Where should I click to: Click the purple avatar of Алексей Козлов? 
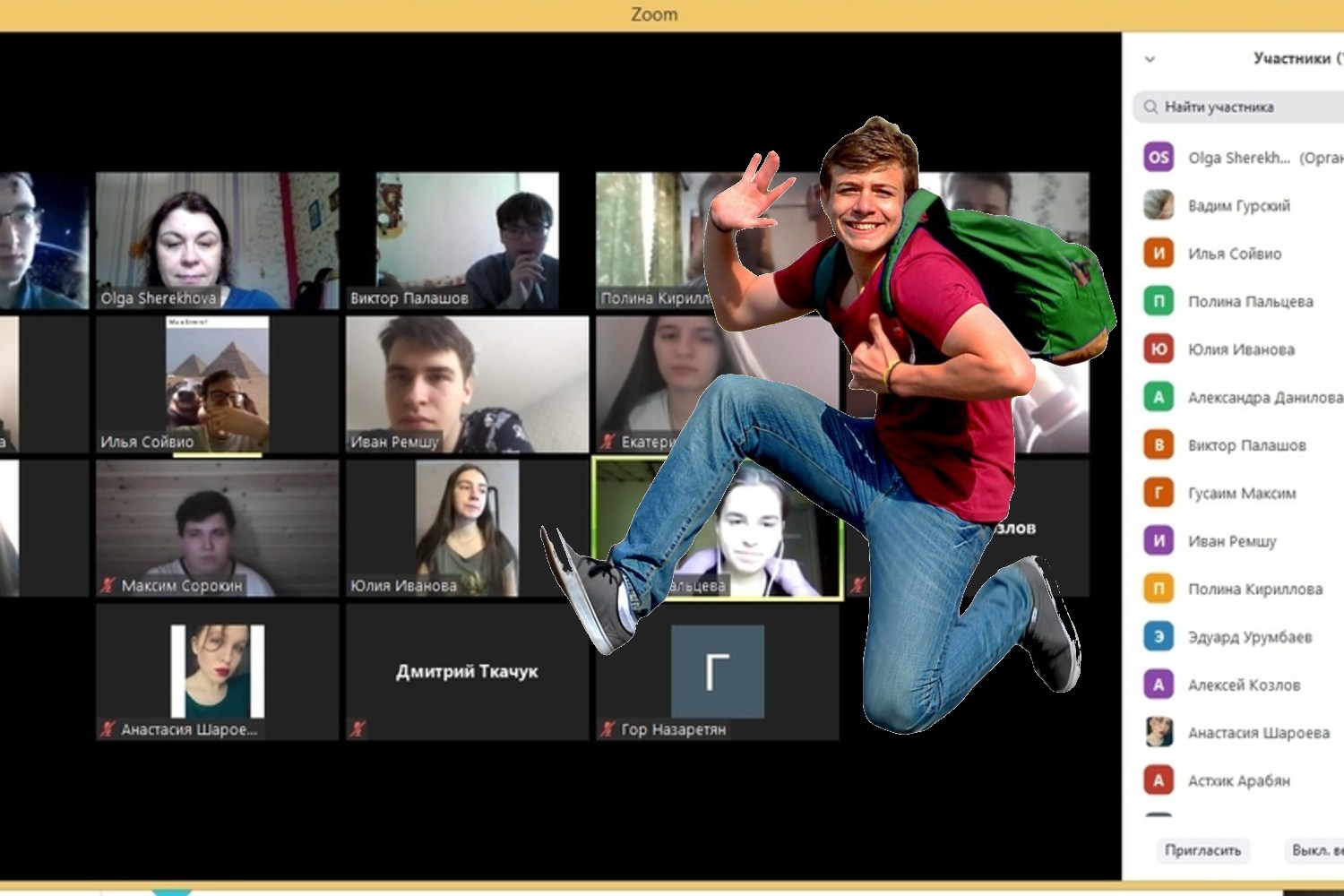click(1159, 685)
